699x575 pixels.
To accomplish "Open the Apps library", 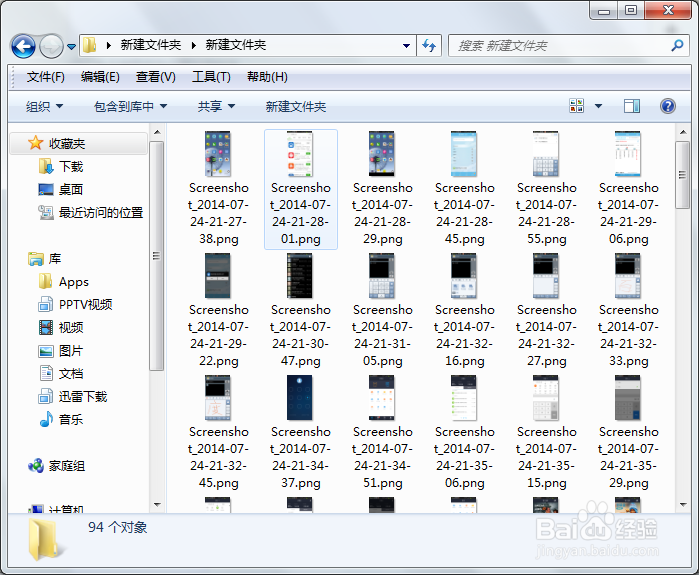I will click(64, 282).
